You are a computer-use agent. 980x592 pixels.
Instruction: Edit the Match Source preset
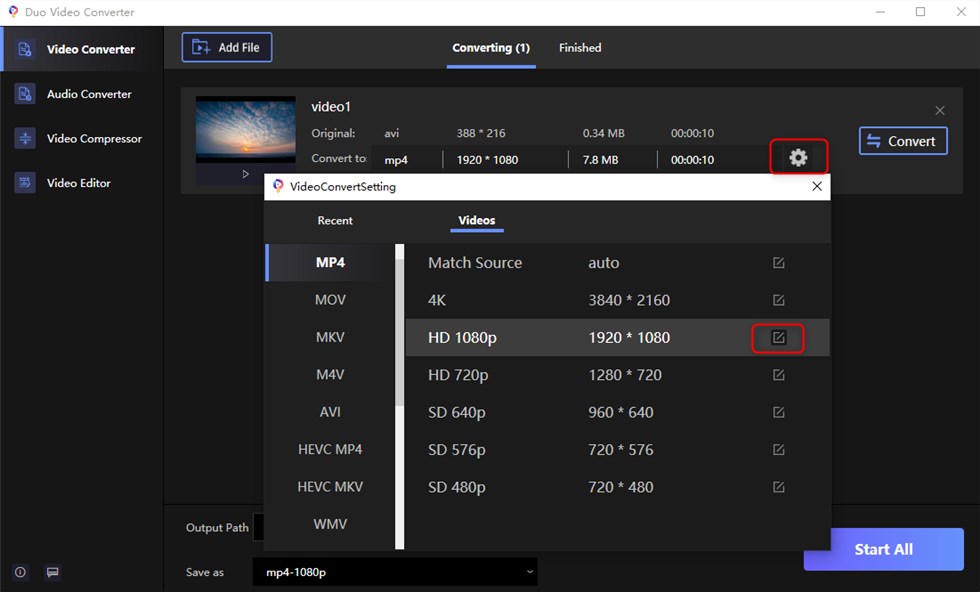coord(778,263)
